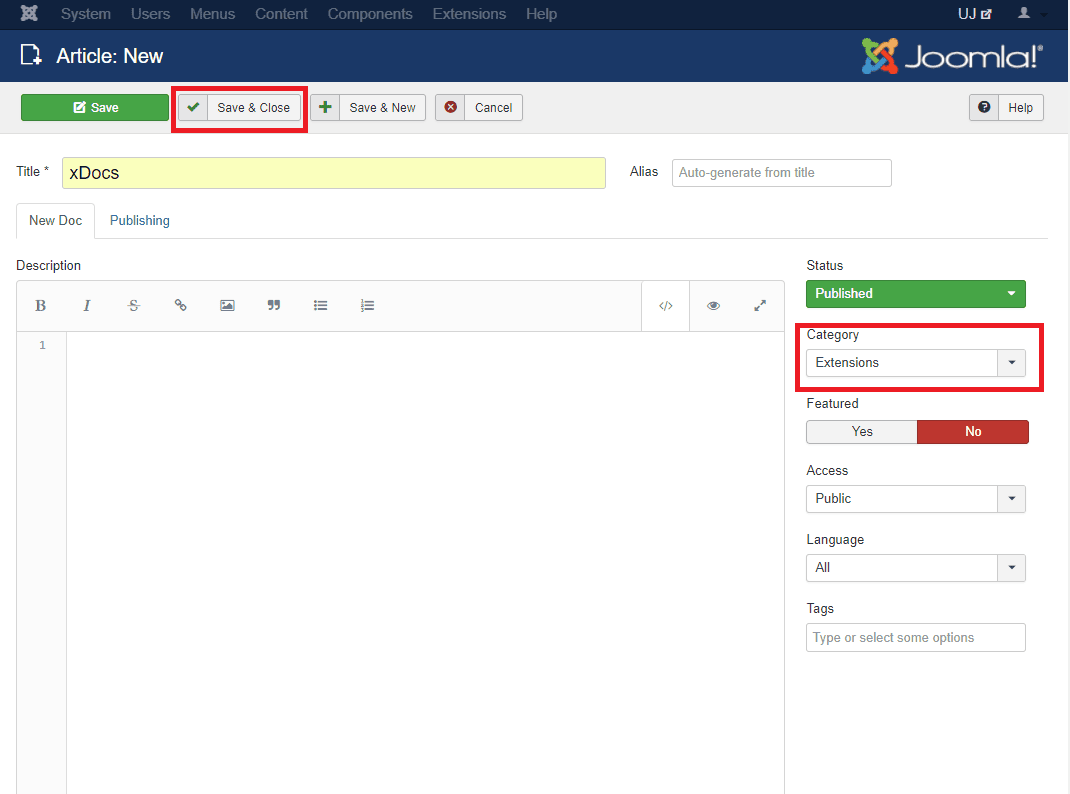This screenshot has height=794, width=1070.
Task: Click the insert image icon
Action: click(x=227, y=306)
